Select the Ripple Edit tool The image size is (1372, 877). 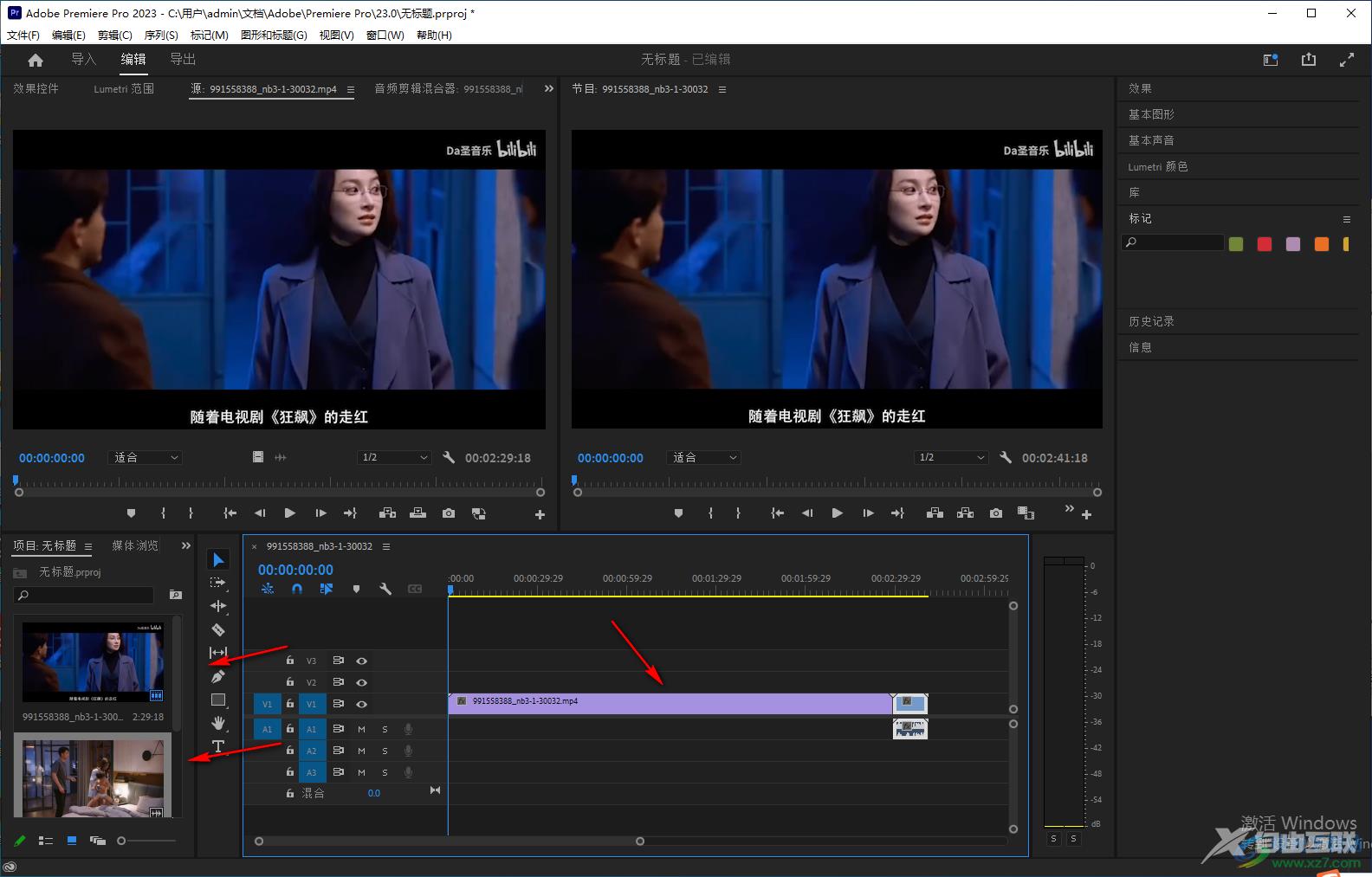(x=218, y=606)
